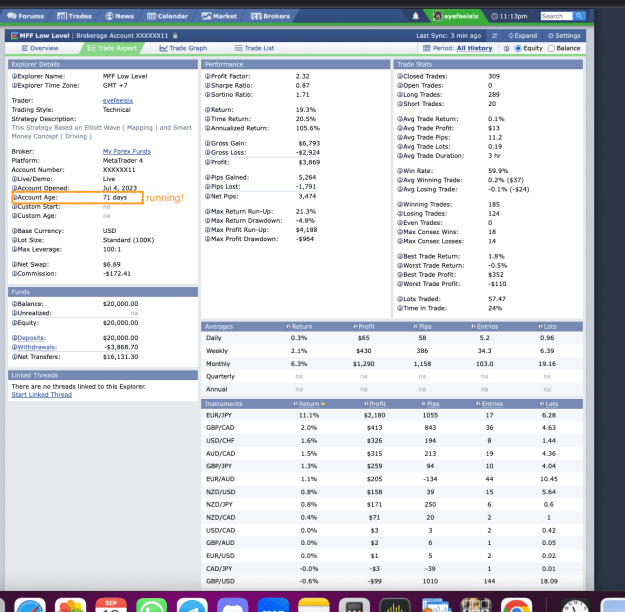
Task: Expand the explorer with Expand button
Action: [x=523, y=35]
